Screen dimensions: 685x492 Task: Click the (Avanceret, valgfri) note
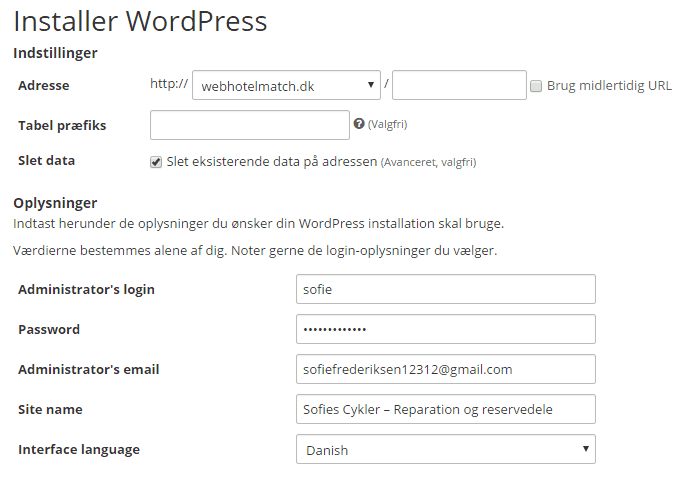tap(429, 163)
